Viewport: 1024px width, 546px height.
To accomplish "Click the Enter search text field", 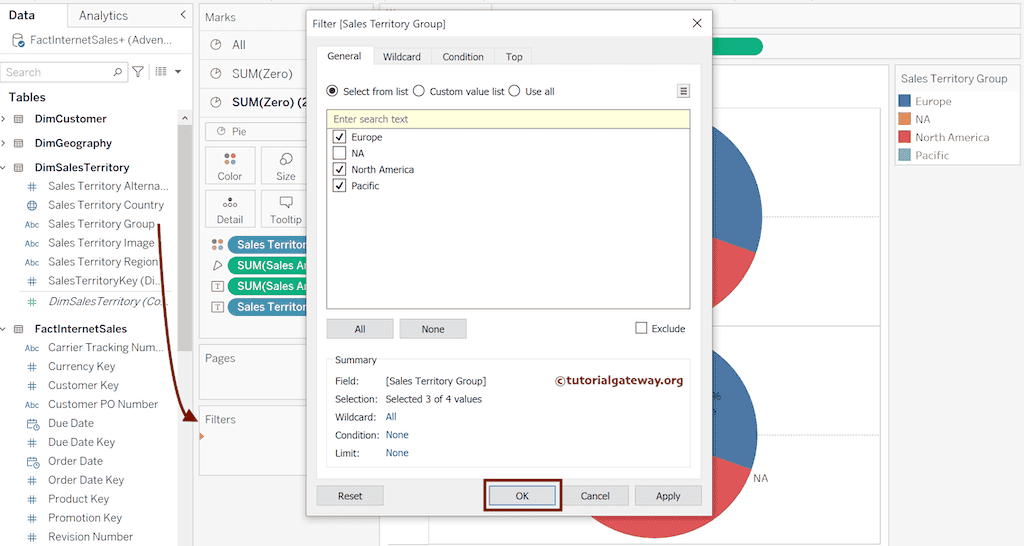I will [x=508, y=119].
